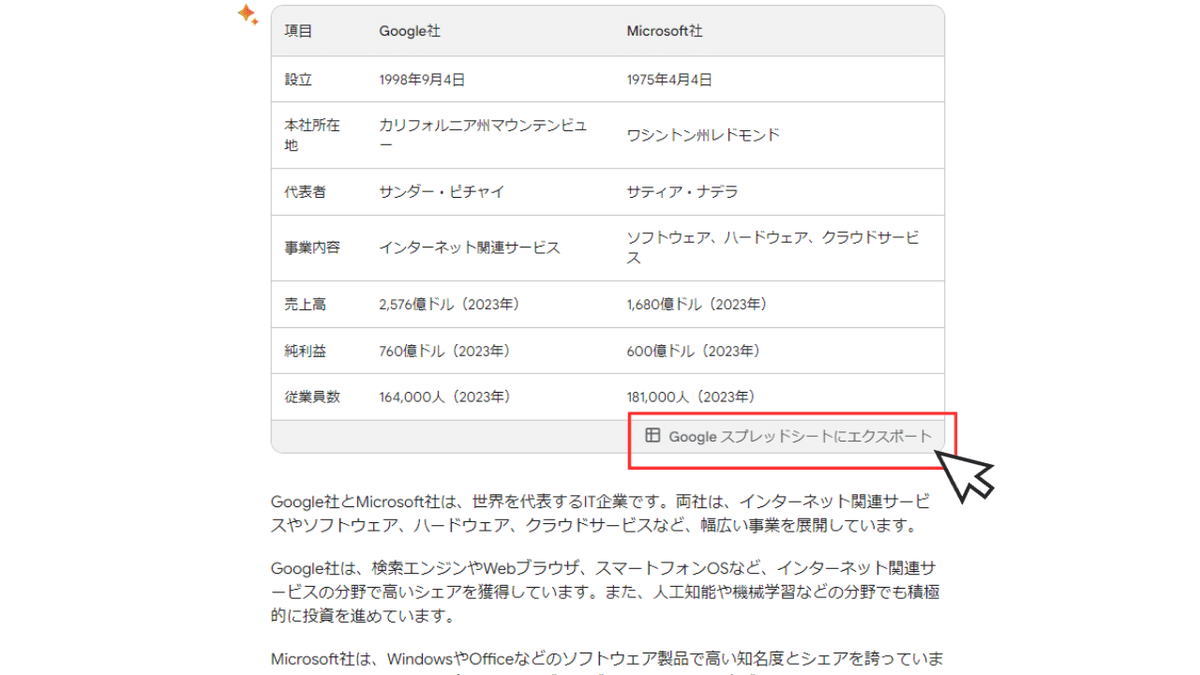Click the サンダー・ピチャイ cell

coord(442,191)
